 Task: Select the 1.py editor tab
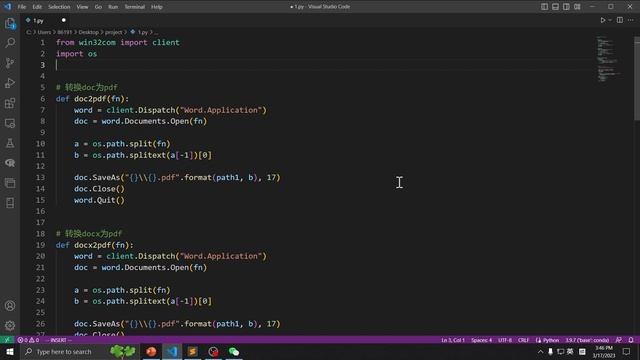[46, 20]
